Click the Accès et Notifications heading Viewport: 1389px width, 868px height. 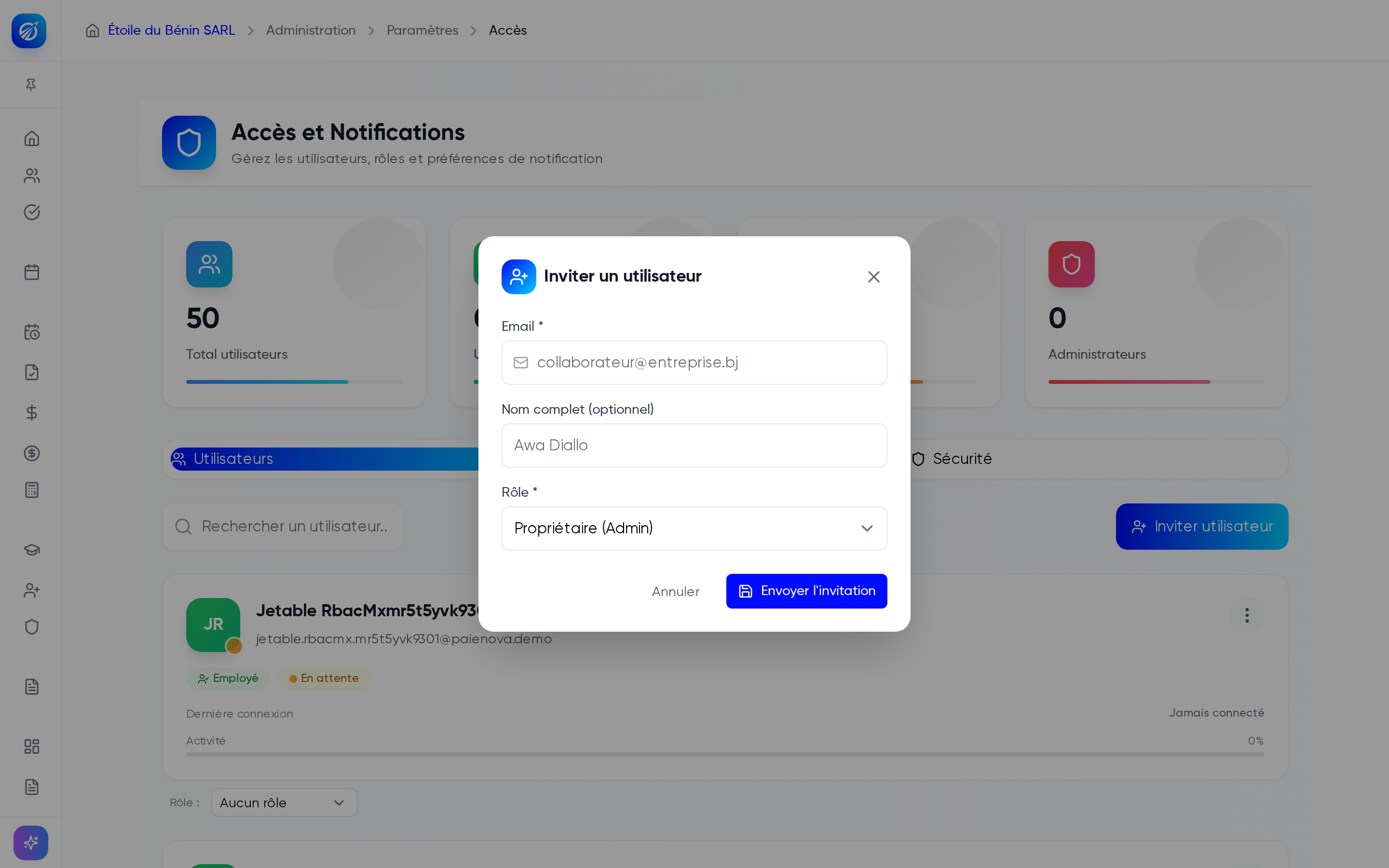pyautogui.click(x=348, y=132)
